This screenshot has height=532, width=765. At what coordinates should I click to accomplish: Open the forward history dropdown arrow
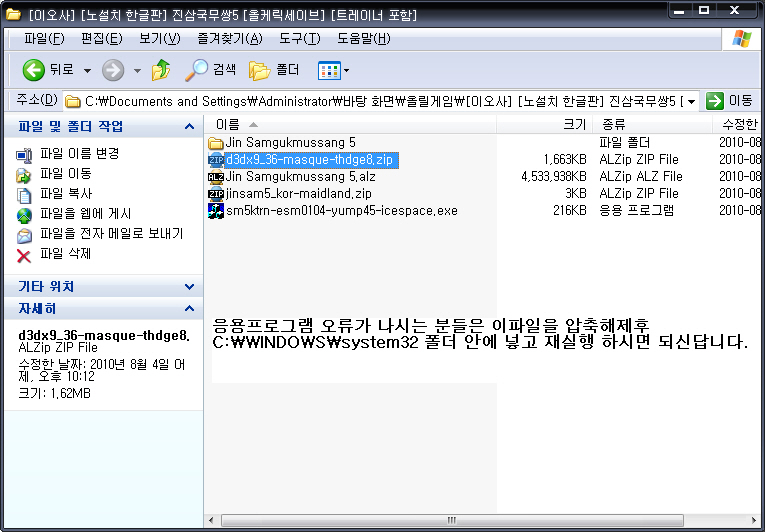pos(138,71)
